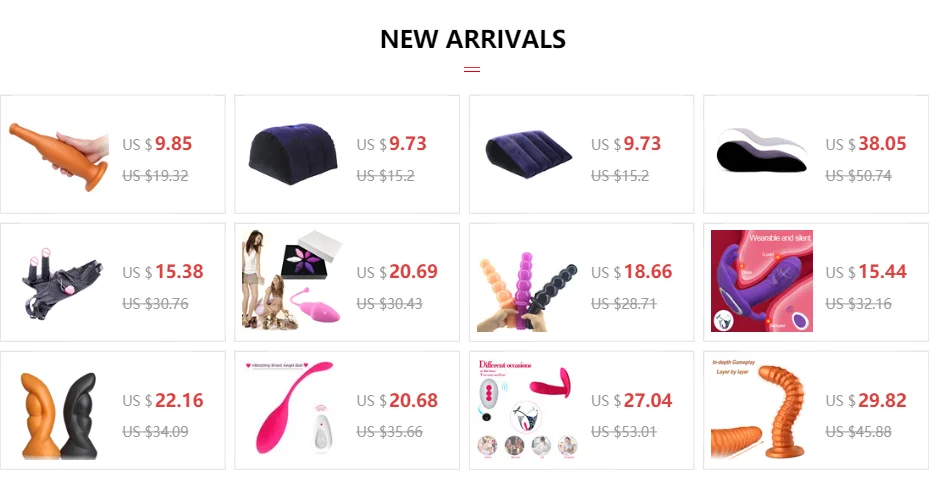Open the 'Wearable and silent' product image
This screenshot has width=943, height=496.
762,281
